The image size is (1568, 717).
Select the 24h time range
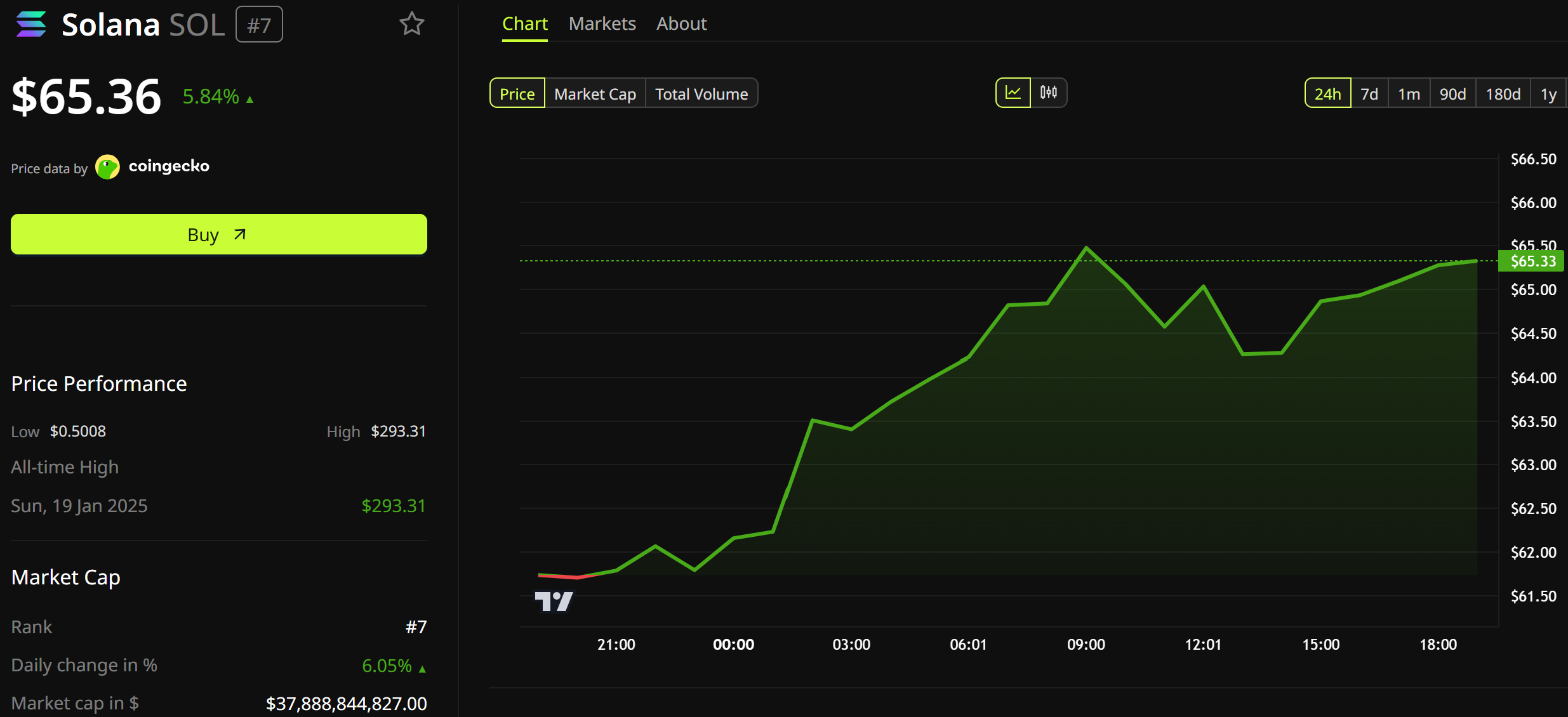[1328, 94]
